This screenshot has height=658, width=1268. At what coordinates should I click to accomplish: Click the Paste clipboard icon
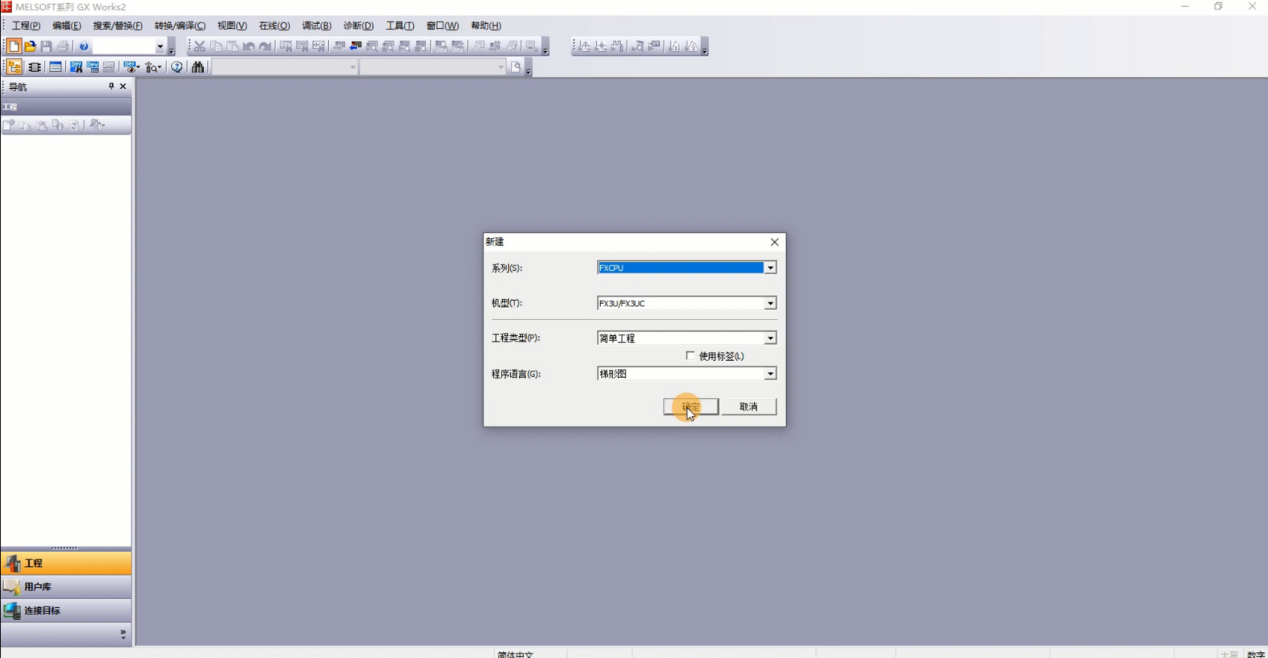pyautogui.click(x=232, y=46)
